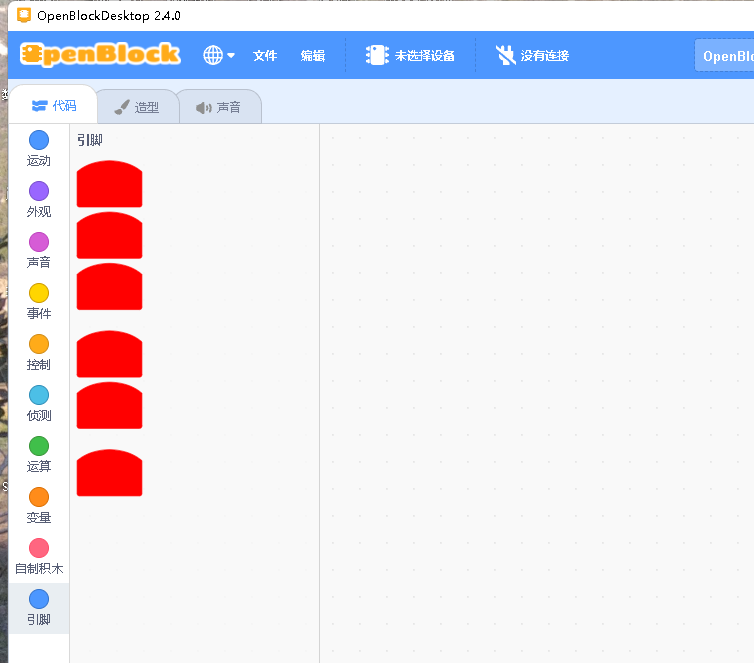Image resolution: width=754 pixels, height=663 pixels.
Task: Switch to the 代码 tab
Action: pos(53,105)
